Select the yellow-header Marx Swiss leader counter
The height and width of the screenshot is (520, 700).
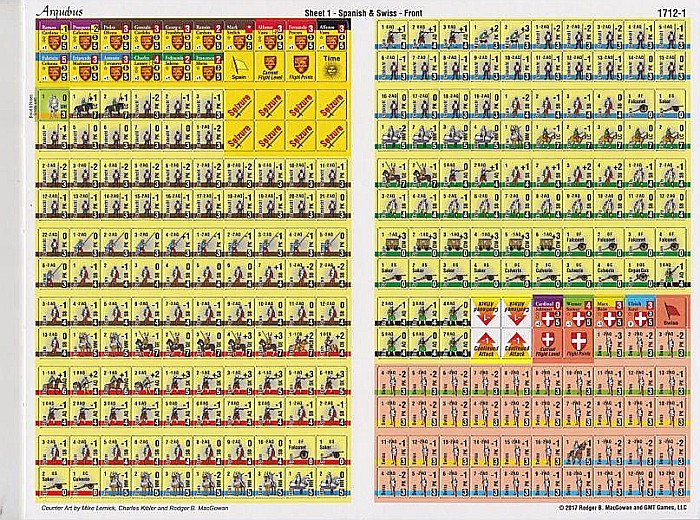pyautogui.click(x=609, y=311)
